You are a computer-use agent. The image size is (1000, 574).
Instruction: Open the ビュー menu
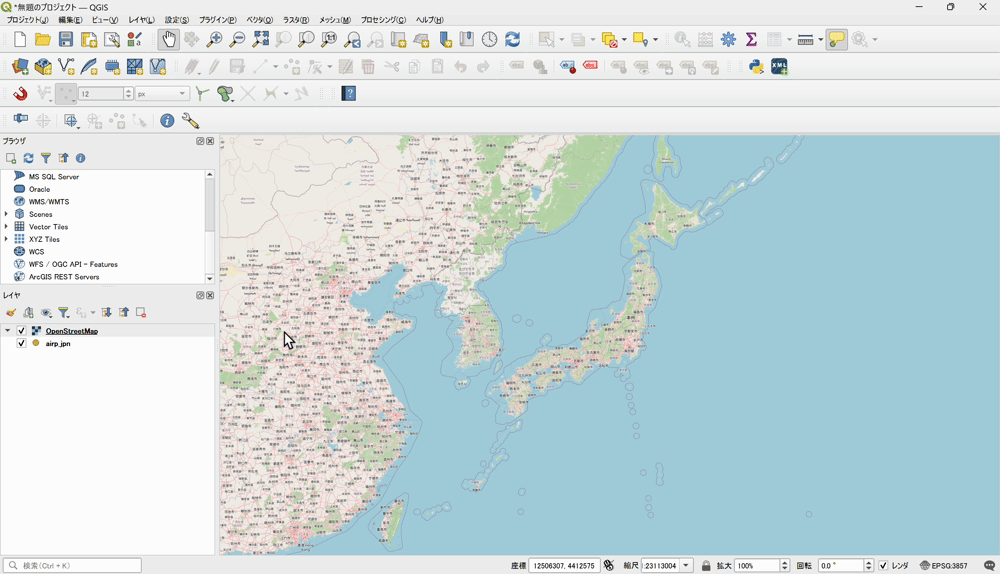(105, 20)
